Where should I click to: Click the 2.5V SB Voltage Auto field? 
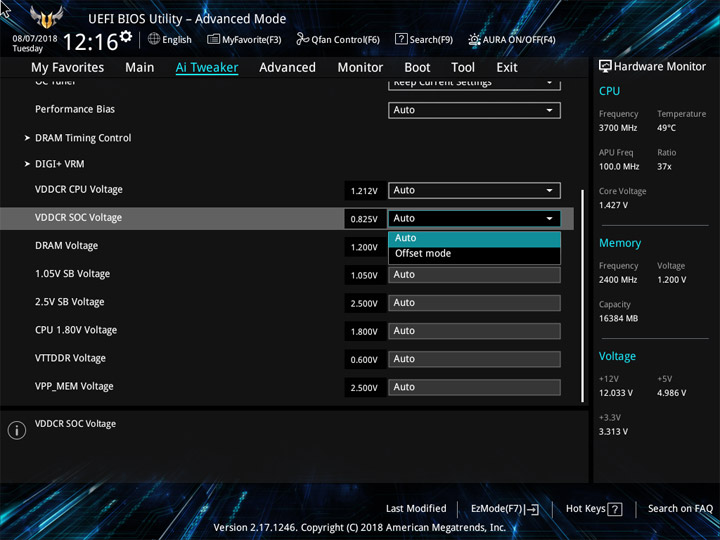coord(474,303)
